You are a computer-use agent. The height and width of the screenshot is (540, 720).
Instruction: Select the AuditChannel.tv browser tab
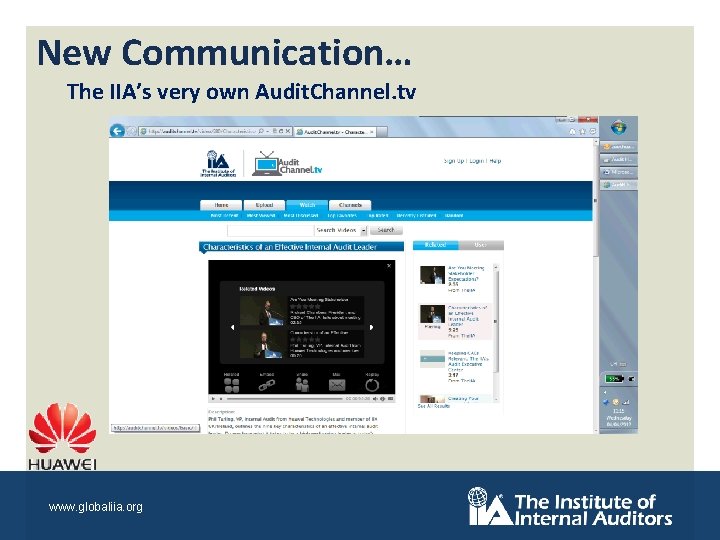[x=334, y=132]
